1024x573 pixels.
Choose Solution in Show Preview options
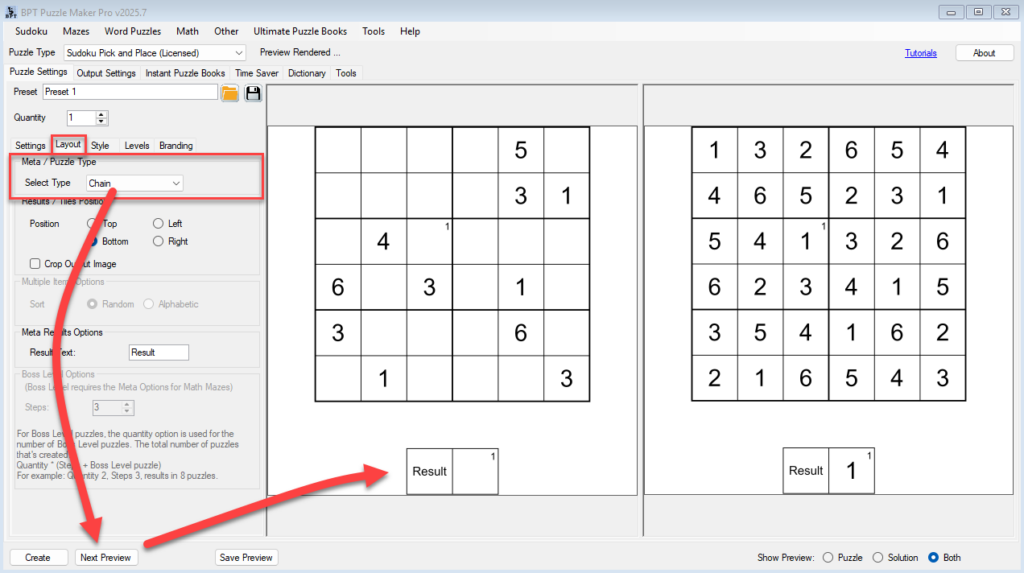point(878,558)
